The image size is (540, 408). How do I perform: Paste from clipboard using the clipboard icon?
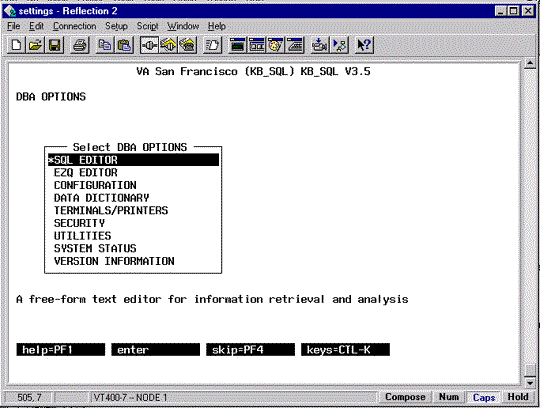tap(124, 45)
